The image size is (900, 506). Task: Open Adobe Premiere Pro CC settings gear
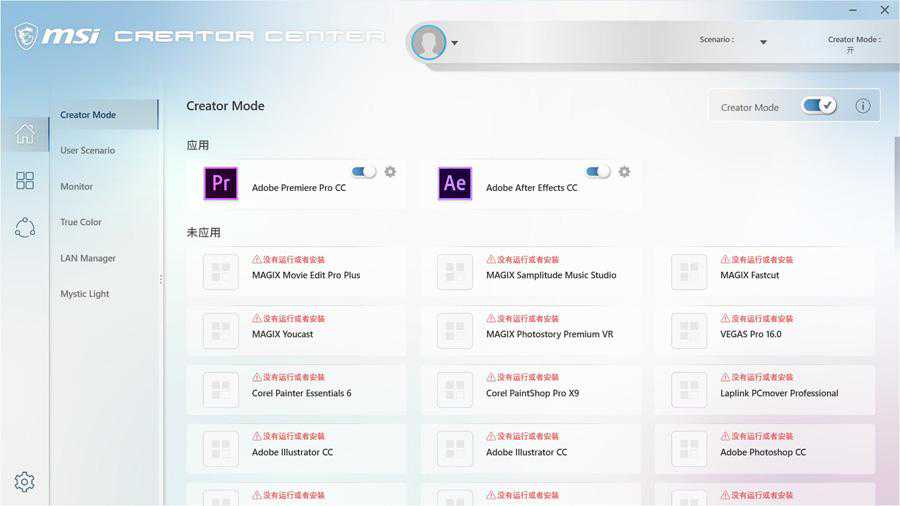[x=390, y=172]
